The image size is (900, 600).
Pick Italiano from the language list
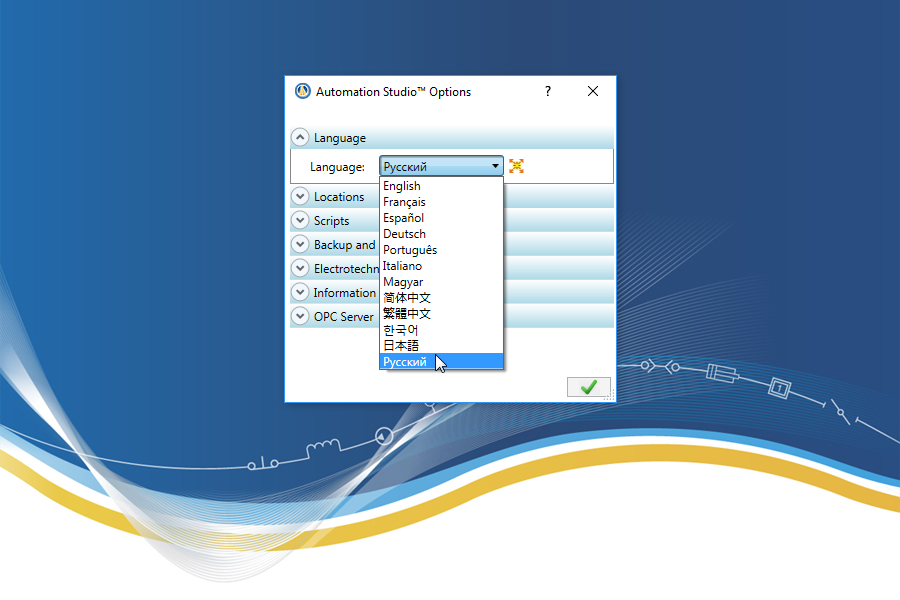point(441,266)
